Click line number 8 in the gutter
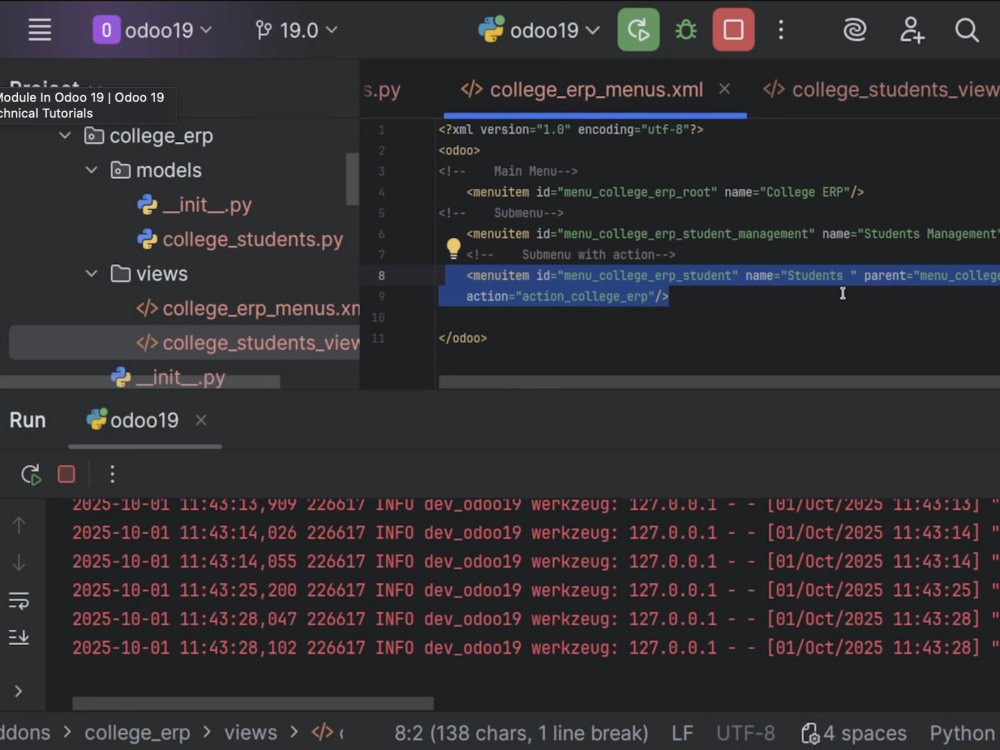The image size is (1000, 750). click(x=381, y=276)
